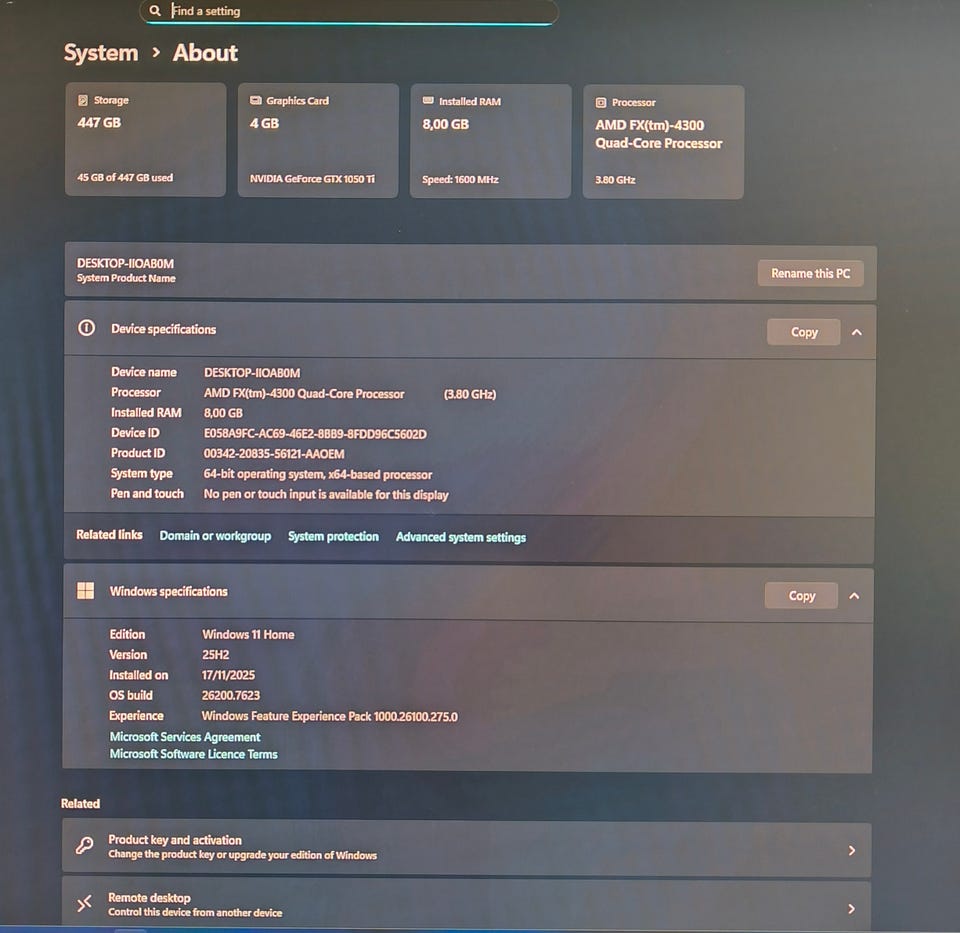Go back to System breadcrumb
The image size is (960, 933).
pyautogui.click(x=101, y=53)
